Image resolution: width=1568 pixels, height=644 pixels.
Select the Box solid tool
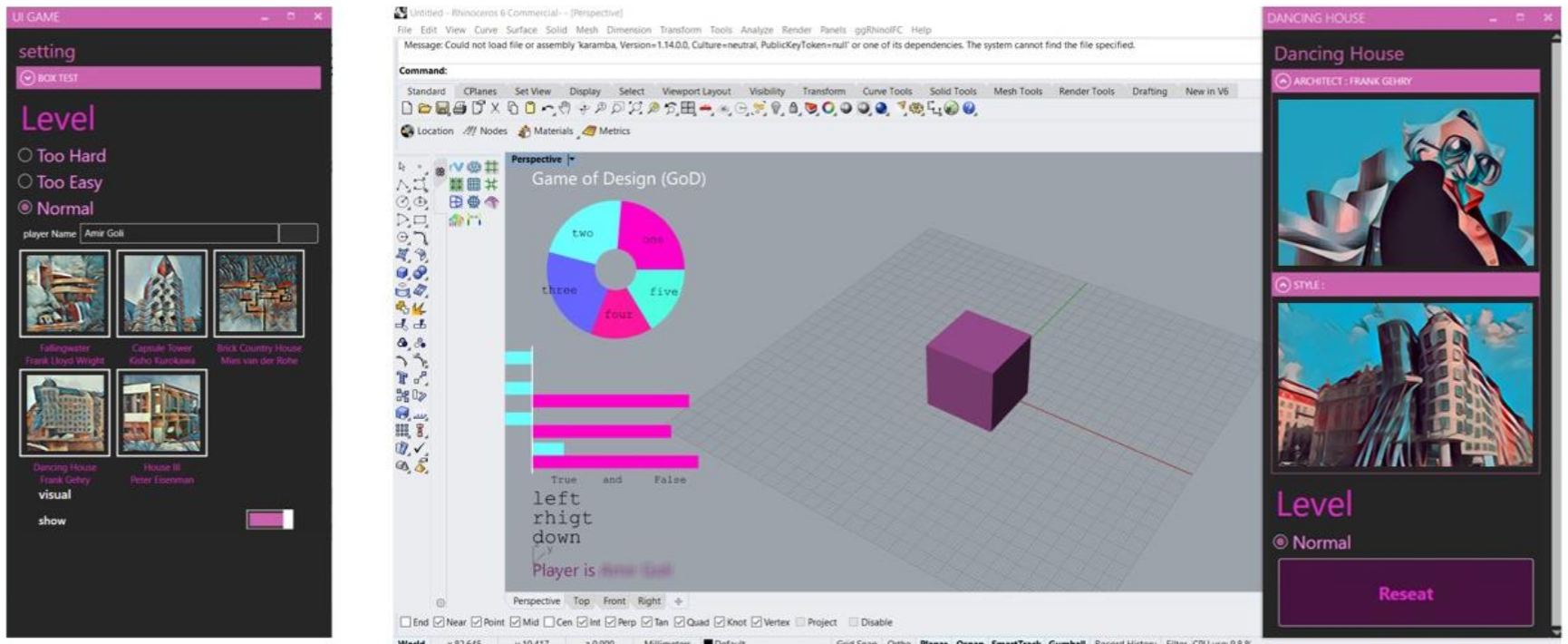pyautogui.click(x=402, y=272)
